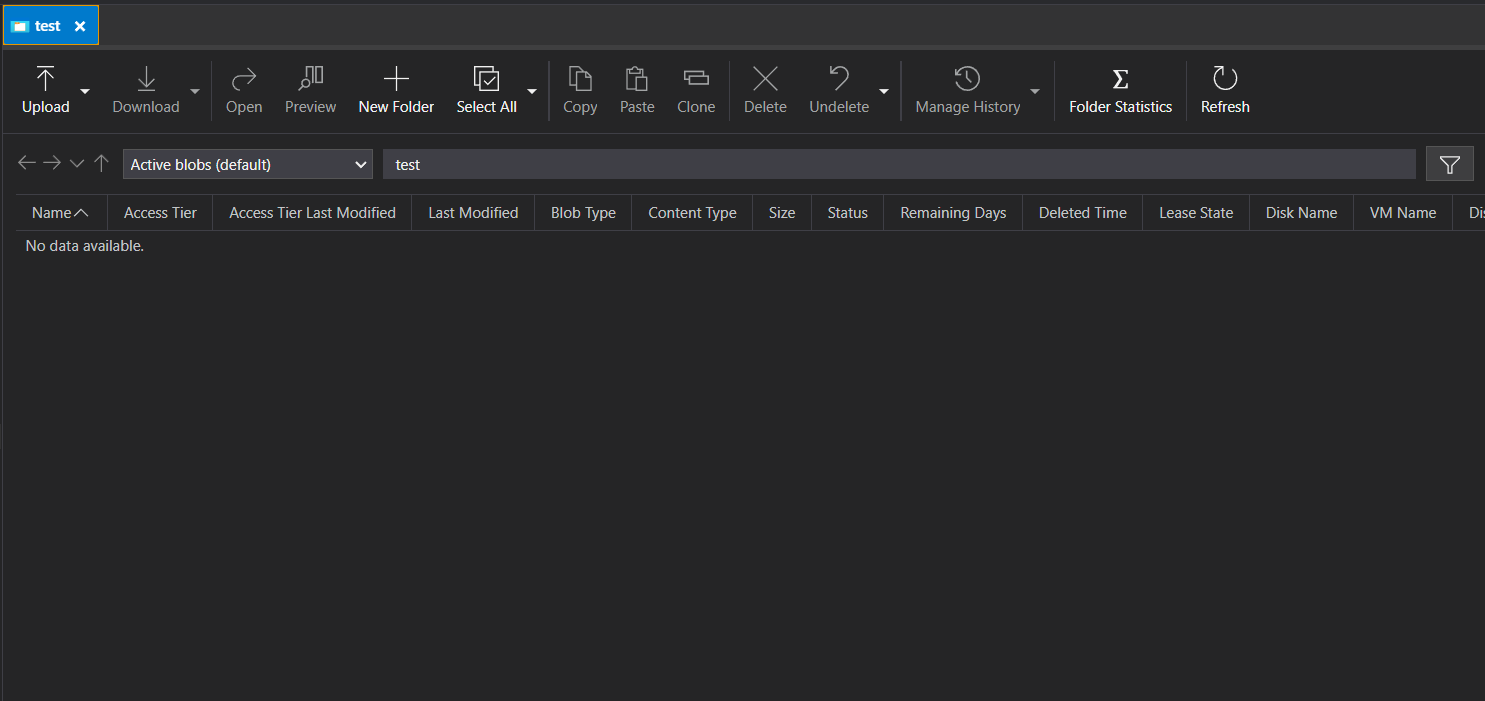This screenshot has height=701, width=1485.
Task: Click the Copy blob icon
Action: [x=580, y=89]
